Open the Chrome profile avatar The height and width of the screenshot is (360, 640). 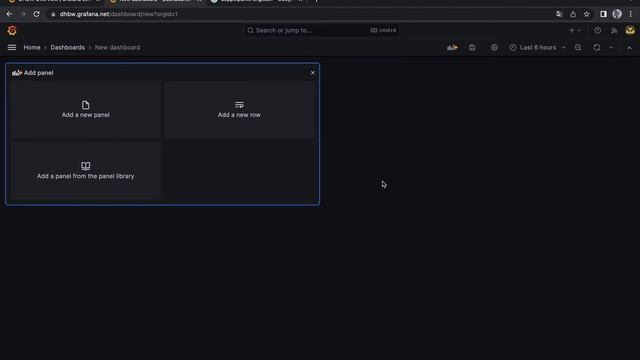[x=617, y=14]
